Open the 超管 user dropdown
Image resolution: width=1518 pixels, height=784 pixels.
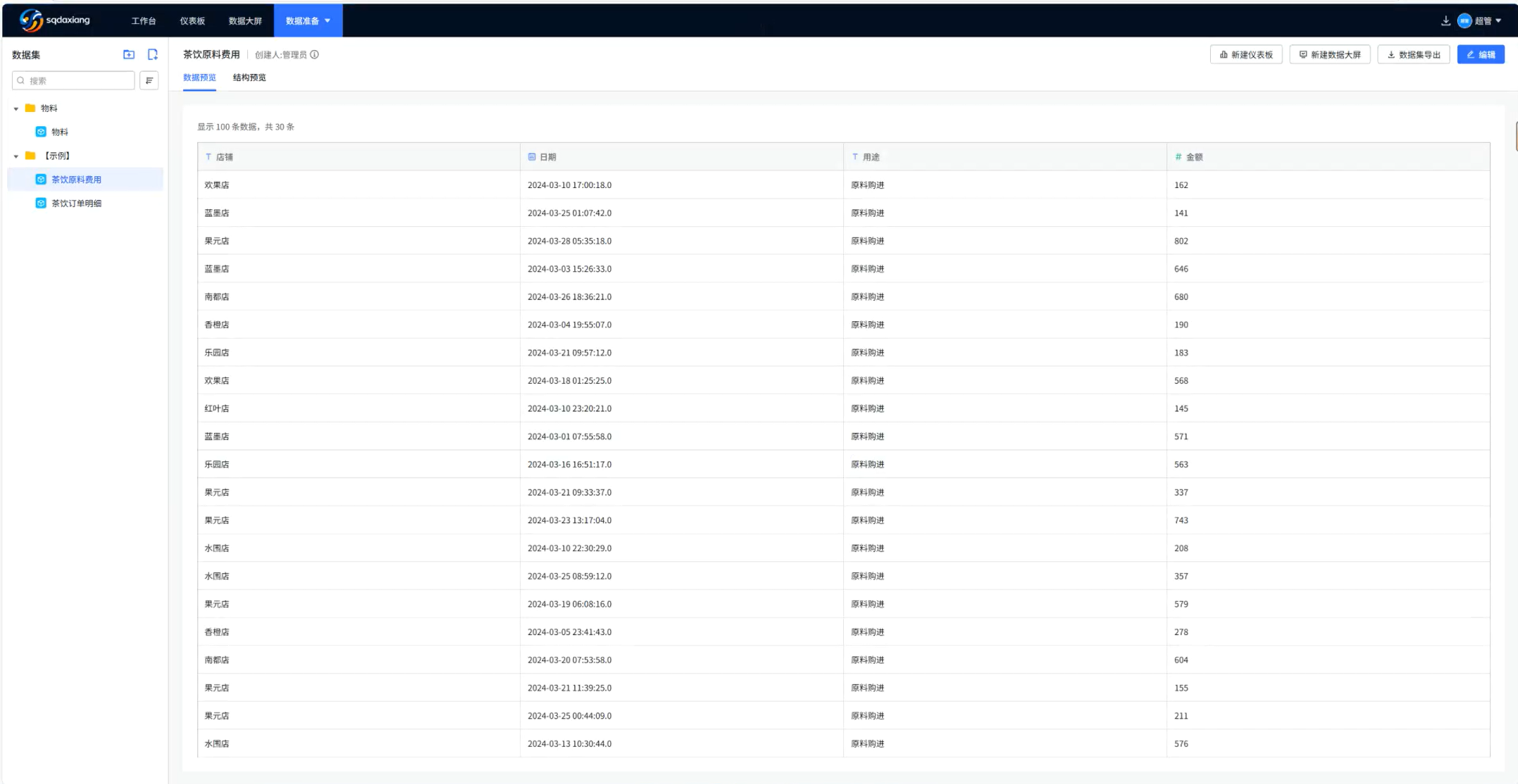click(x=1482, y=20)
